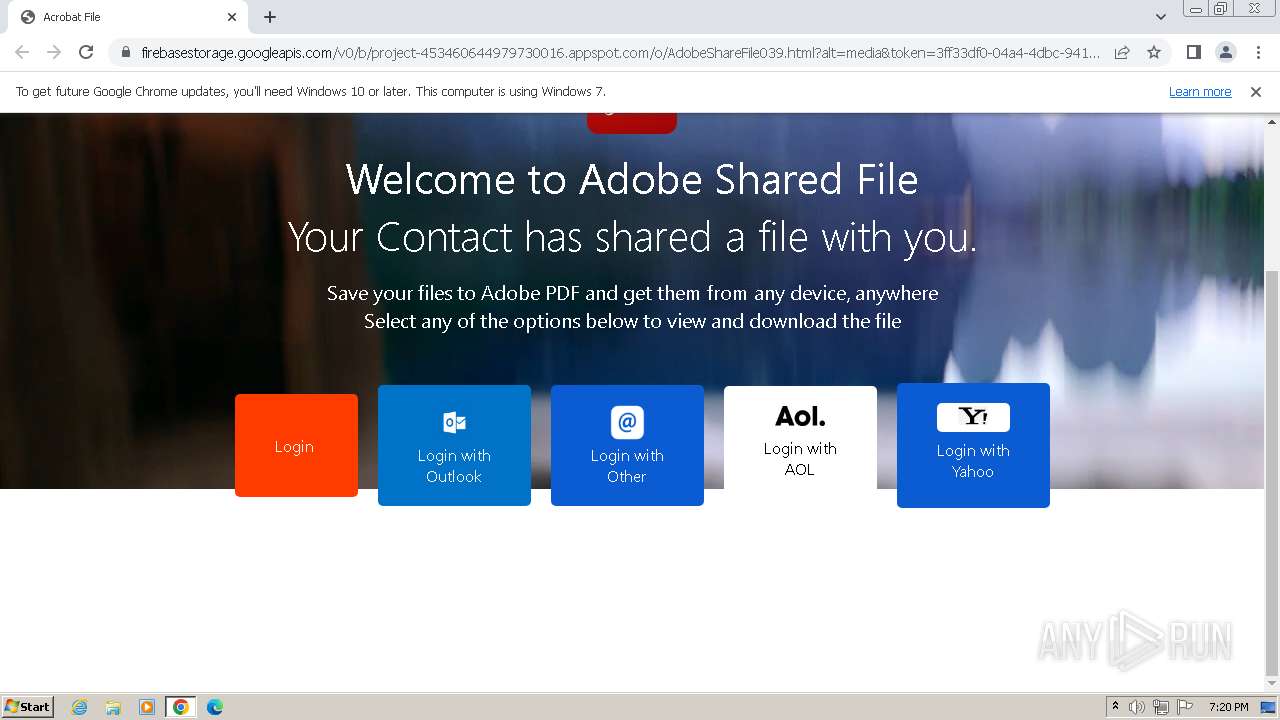This screenshot has height=720, width=1280.
Task: Reload the current page
Action: [x=86, y=52]
